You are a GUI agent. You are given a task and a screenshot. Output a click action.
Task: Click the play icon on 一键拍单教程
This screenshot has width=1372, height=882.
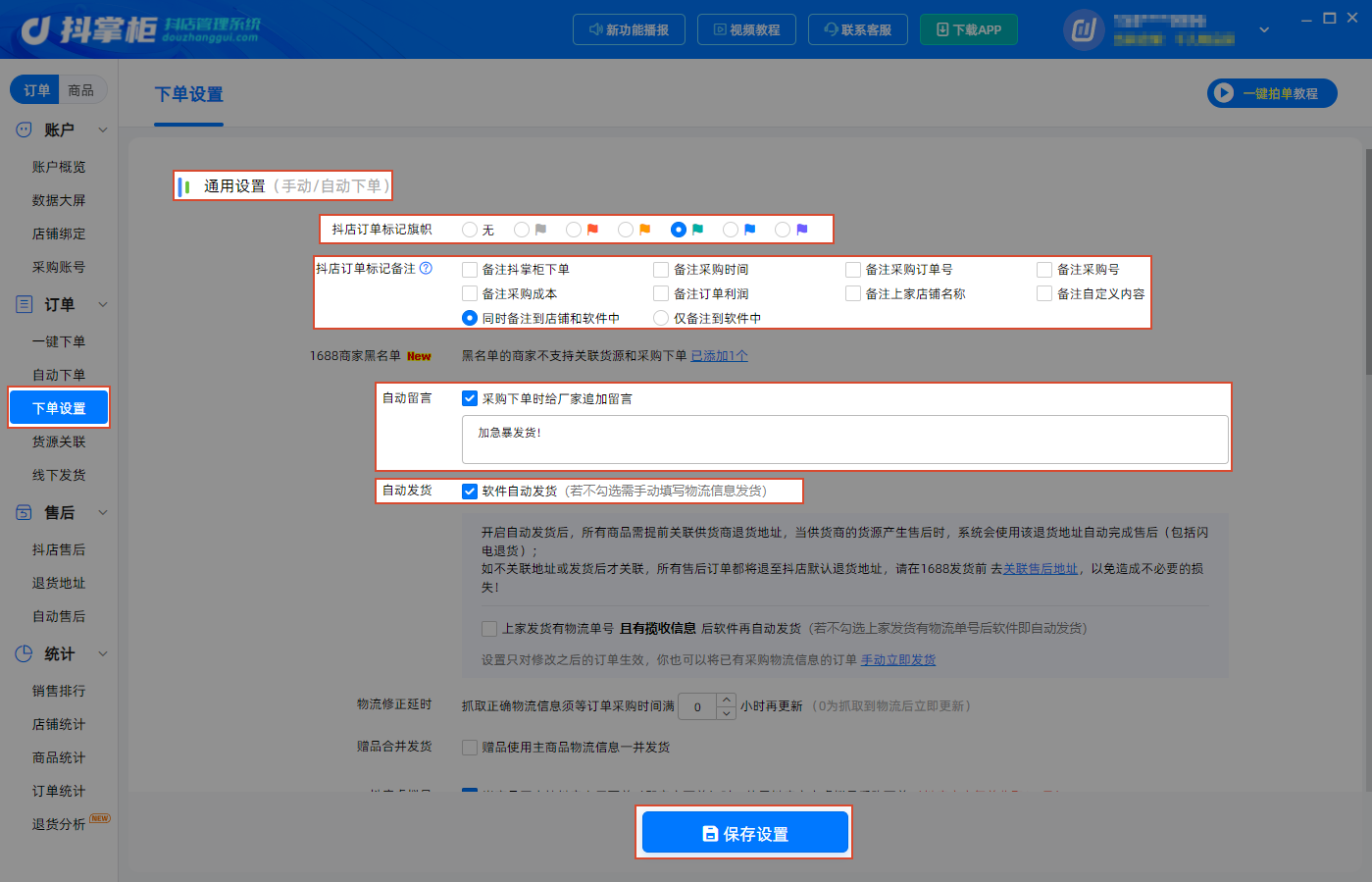pos(1223,93)
